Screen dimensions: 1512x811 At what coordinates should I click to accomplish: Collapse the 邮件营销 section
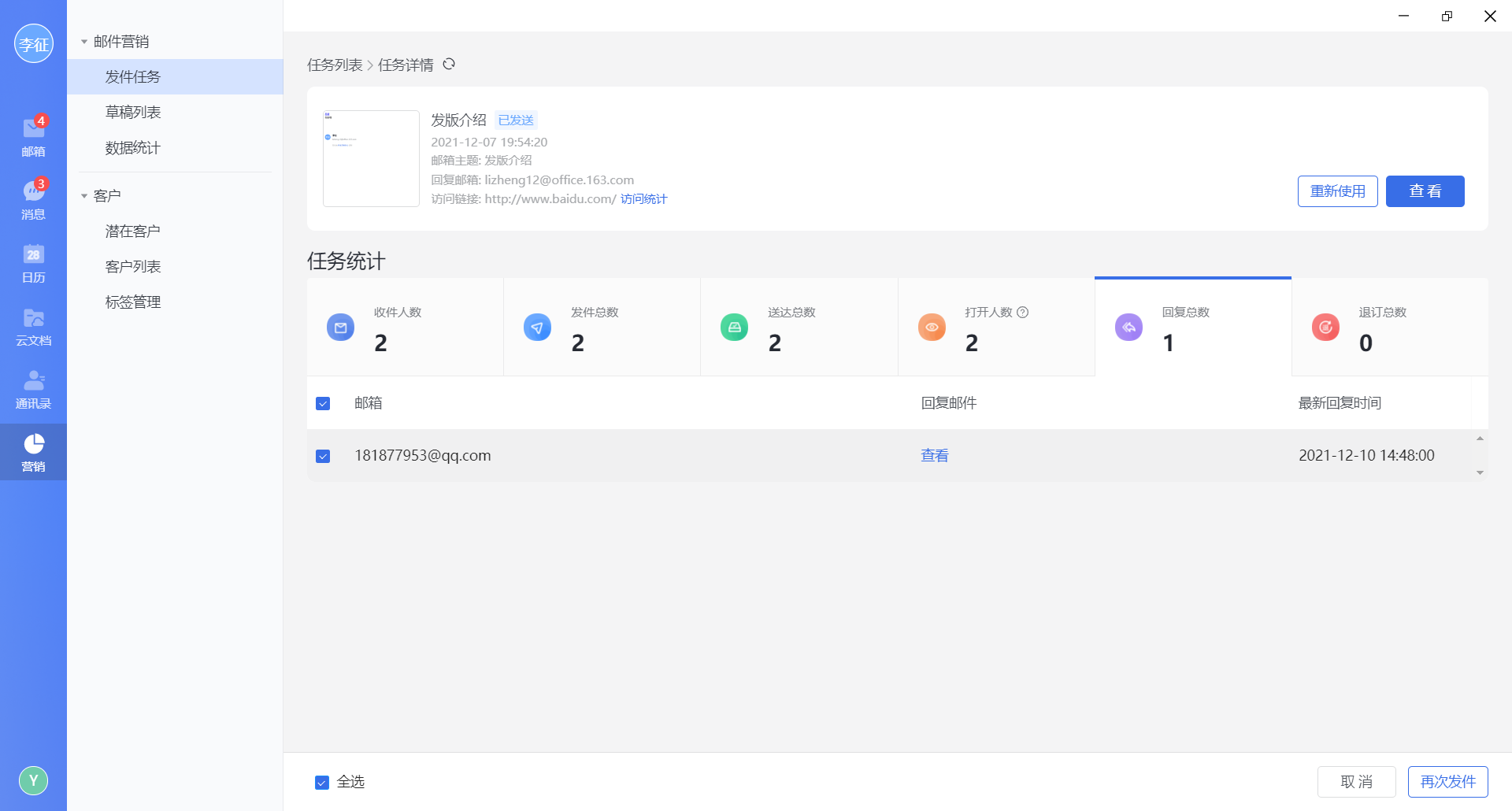[84, 42]
